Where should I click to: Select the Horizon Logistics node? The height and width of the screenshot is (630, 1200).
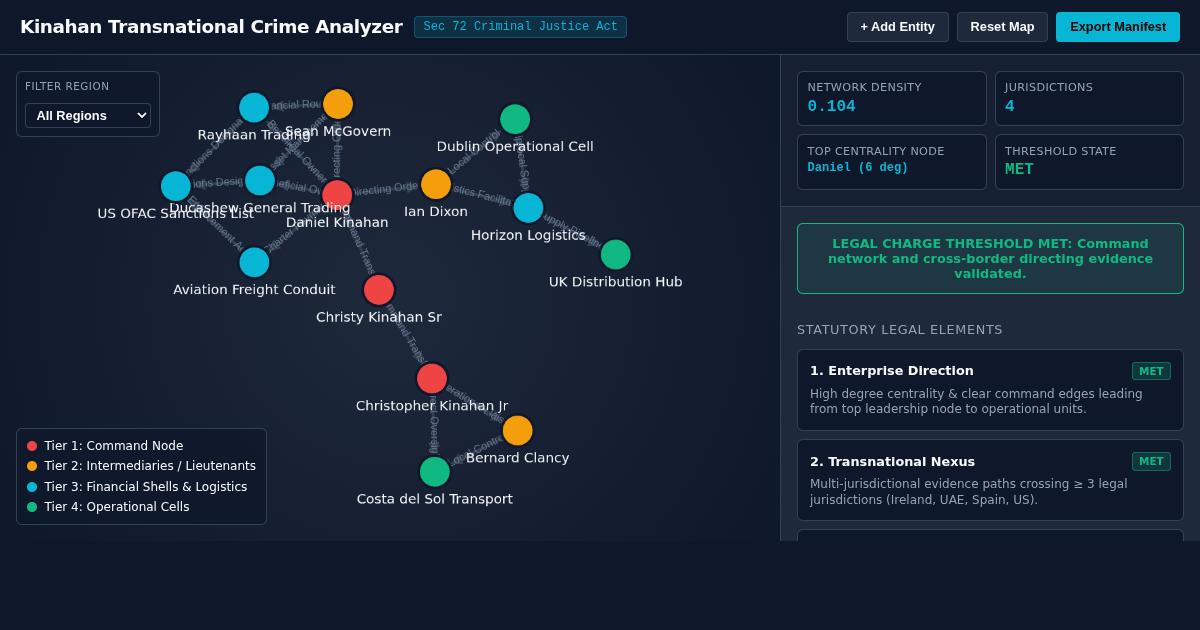[x=528, y=208]
